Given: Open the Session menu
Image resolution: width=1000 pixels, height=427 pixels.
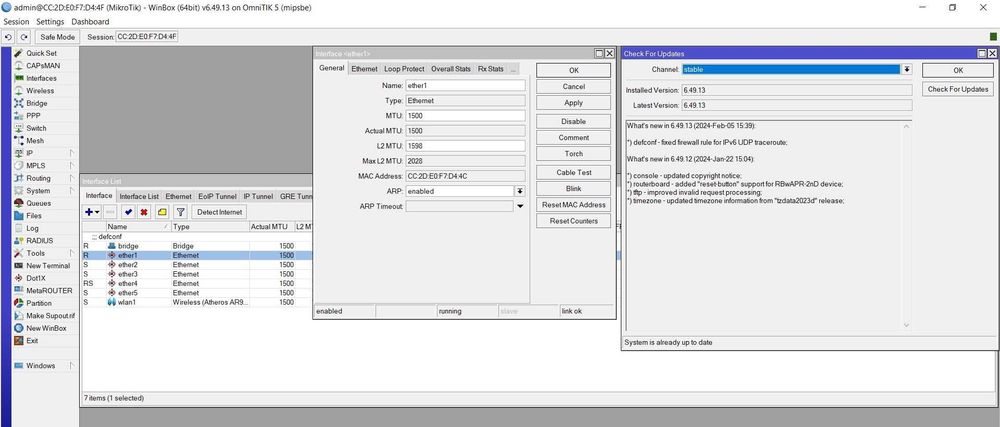Looking at the screenshot, I should point(16,22).
